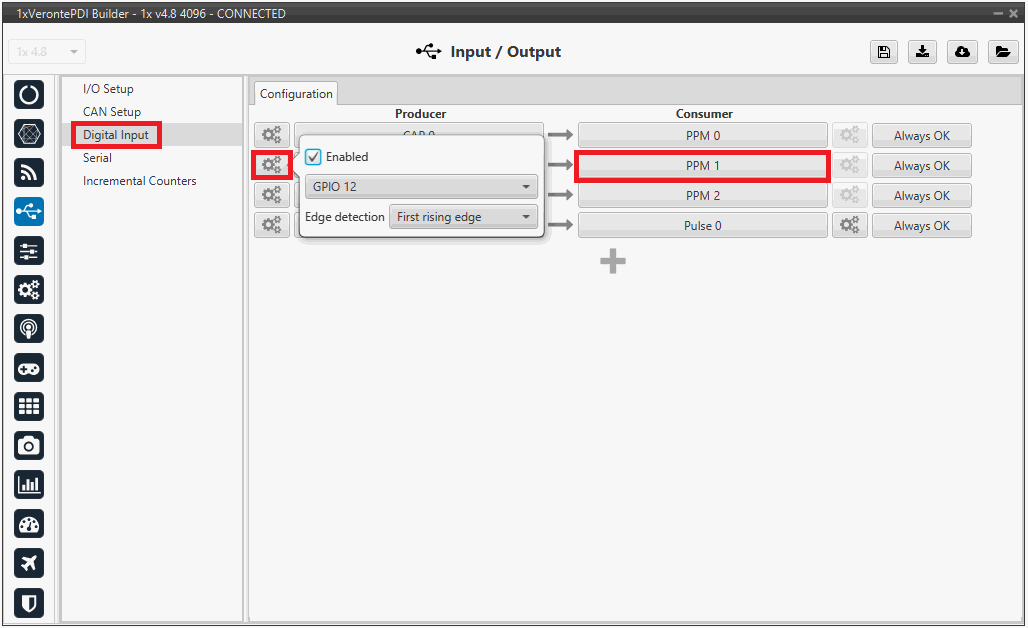Switch to the Configuration tab
This screenshot has width=1028, height=628.
pyautogui.click(x=296, y=94)
